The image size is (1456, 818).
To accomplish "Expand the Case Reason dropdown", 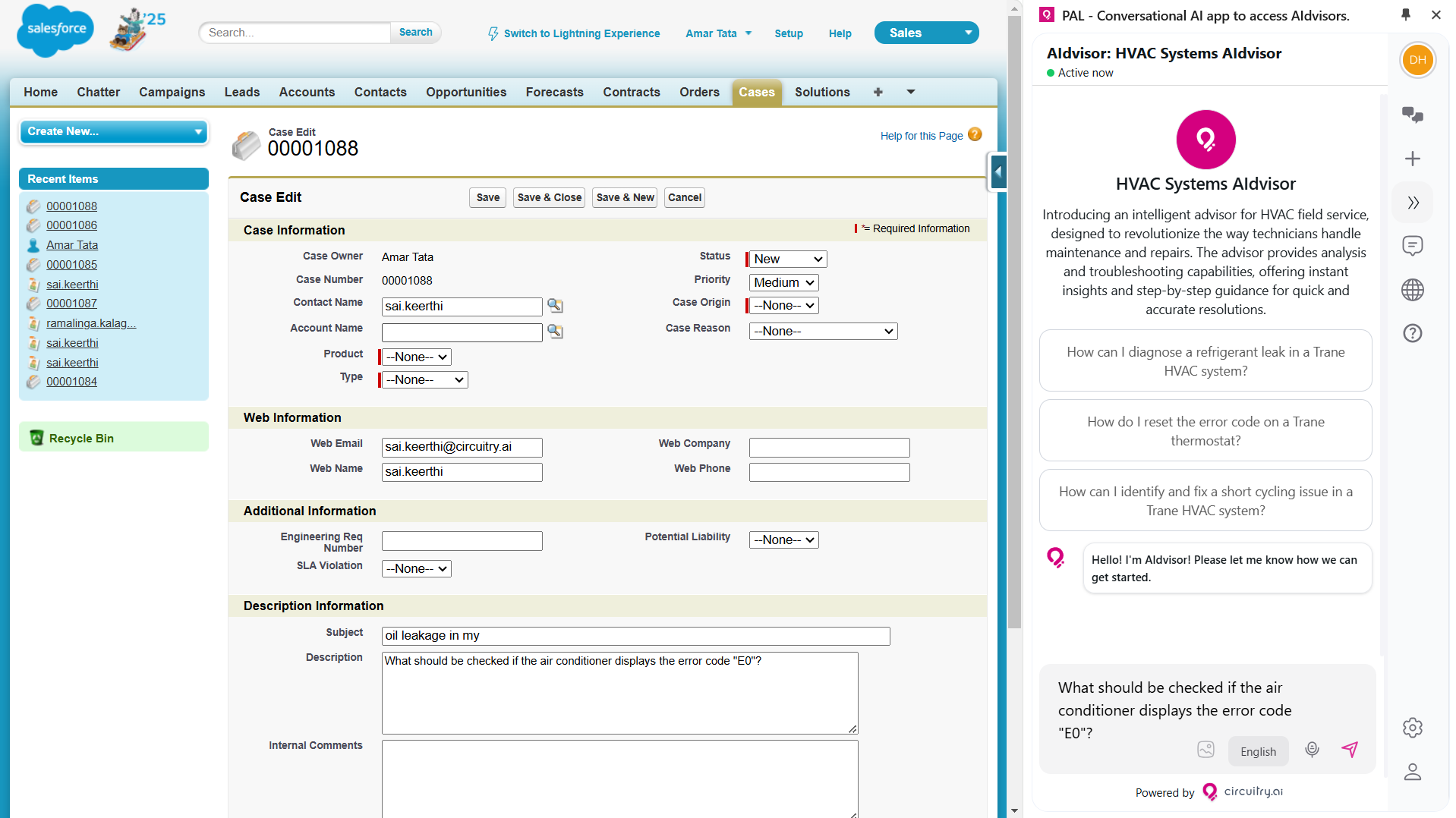I will (823, 332).
